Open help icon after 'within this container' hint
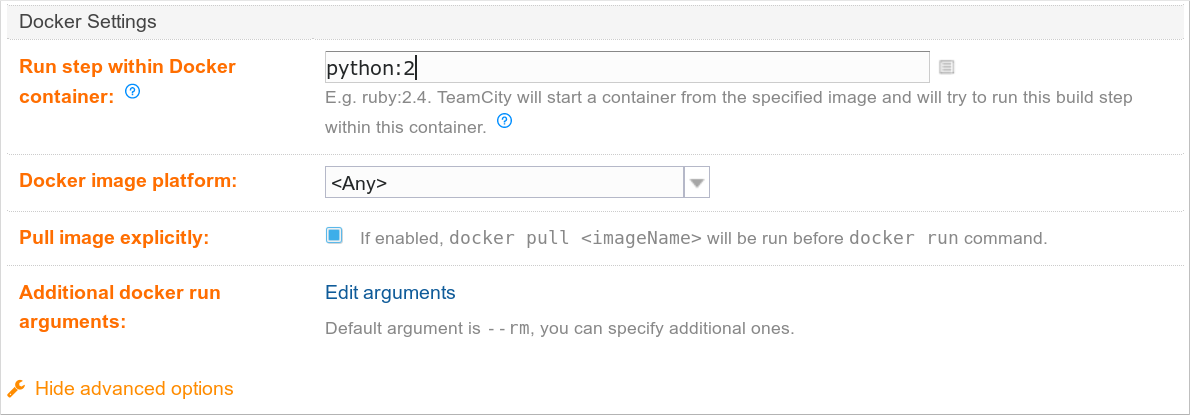Screen dimensions: 1190x415 504,121
